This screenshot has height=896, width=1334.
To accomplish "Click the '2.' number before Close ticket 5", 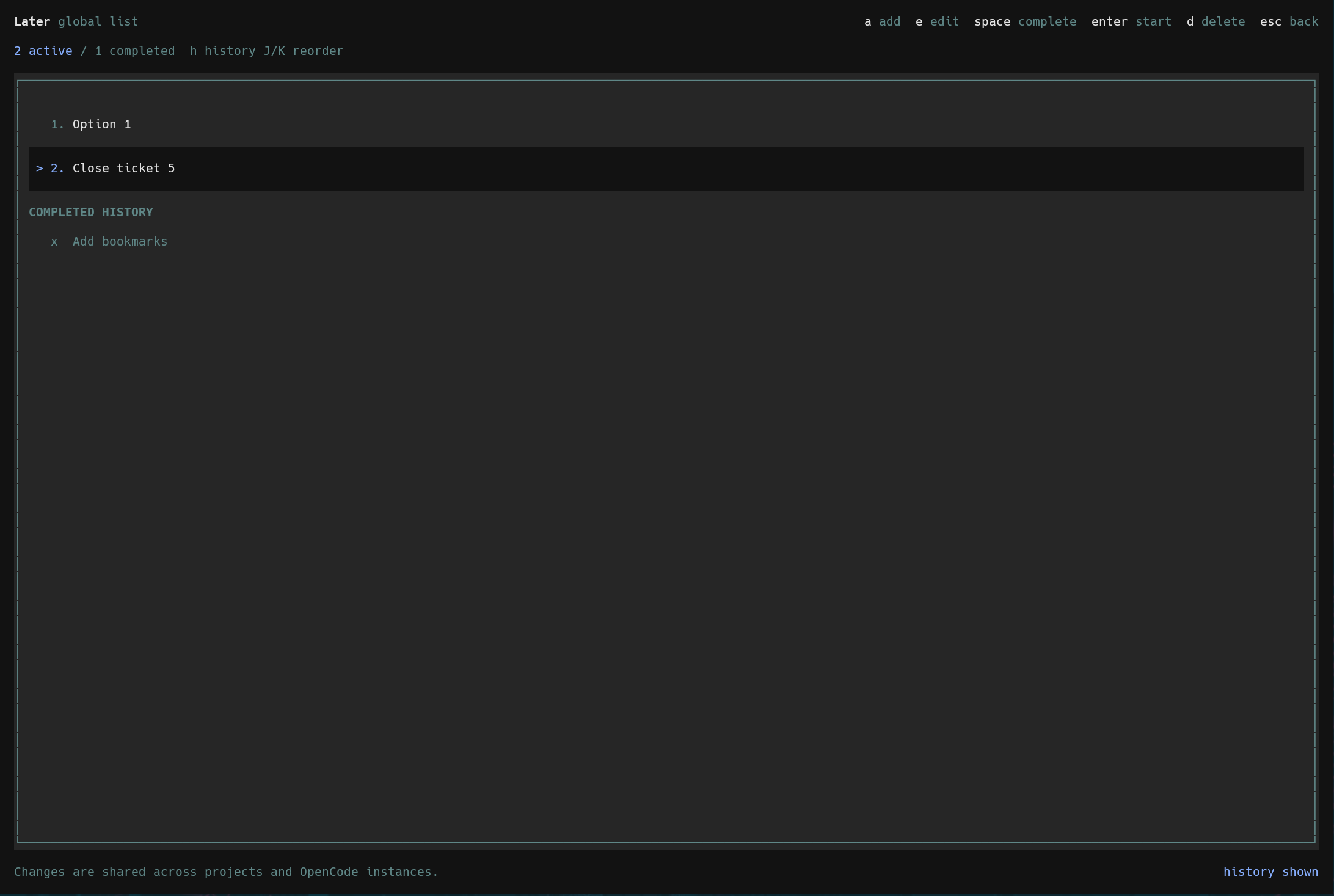I will (x=57, y=169).
